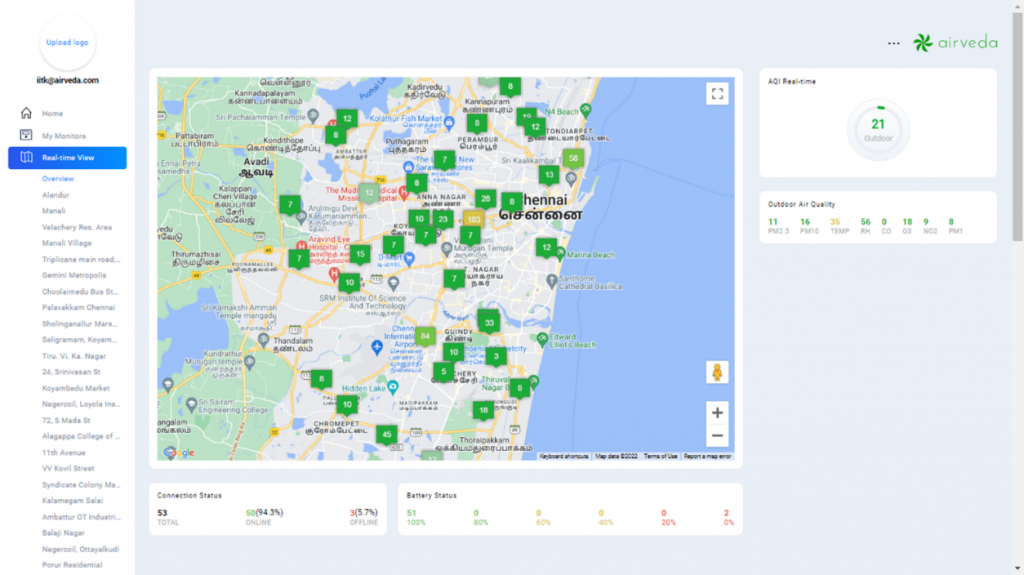Select the yellow 183 AQI map marker
This screenshot has width=1024, height=575.
(x=474, y=219)
